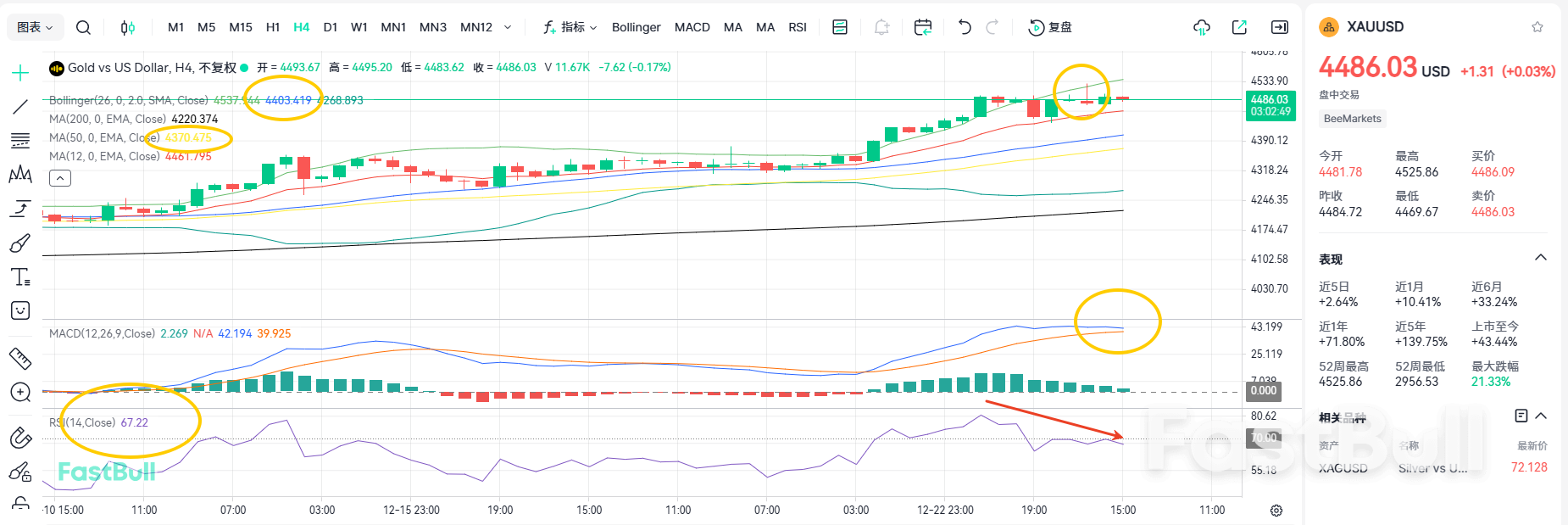Expand the 指标 indicators dropdown
The image size is (1568, 525).
click(x=570, y=27)
